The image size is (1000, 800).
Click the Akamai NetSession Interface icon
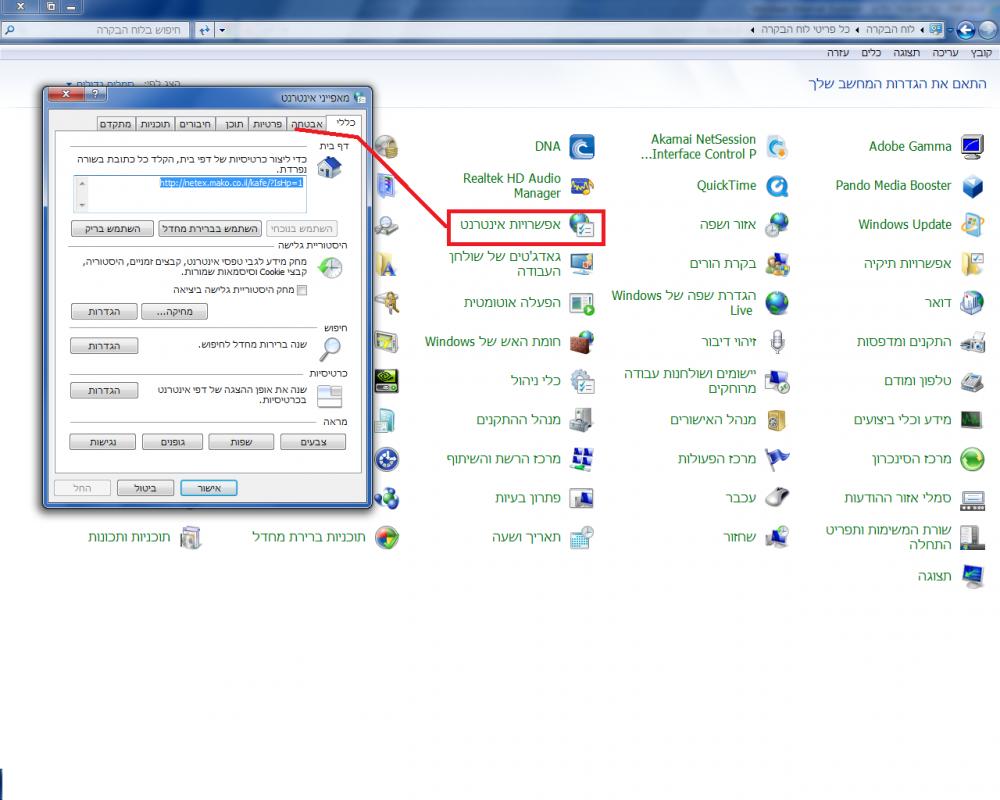click(x=776, y=147)
